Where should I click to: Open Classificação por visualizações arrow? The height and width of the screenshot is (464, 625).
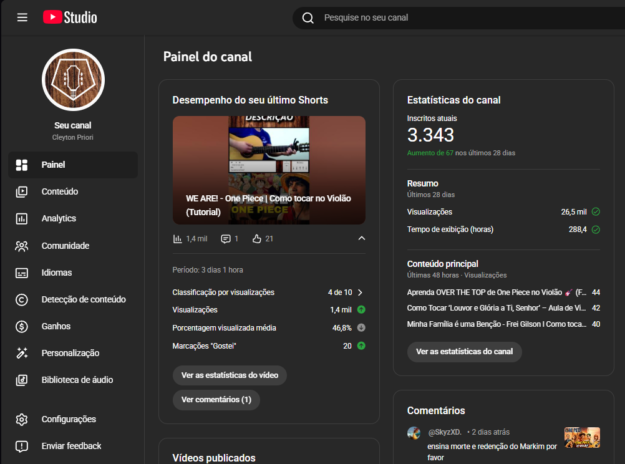tap(360, 293)
